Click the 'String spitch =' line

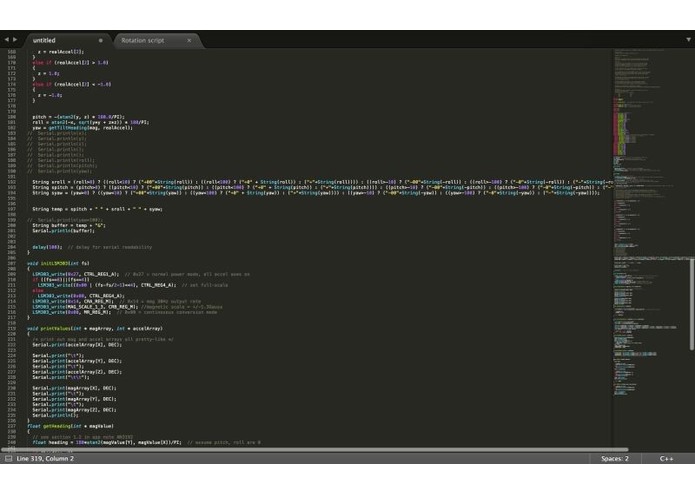322,187
